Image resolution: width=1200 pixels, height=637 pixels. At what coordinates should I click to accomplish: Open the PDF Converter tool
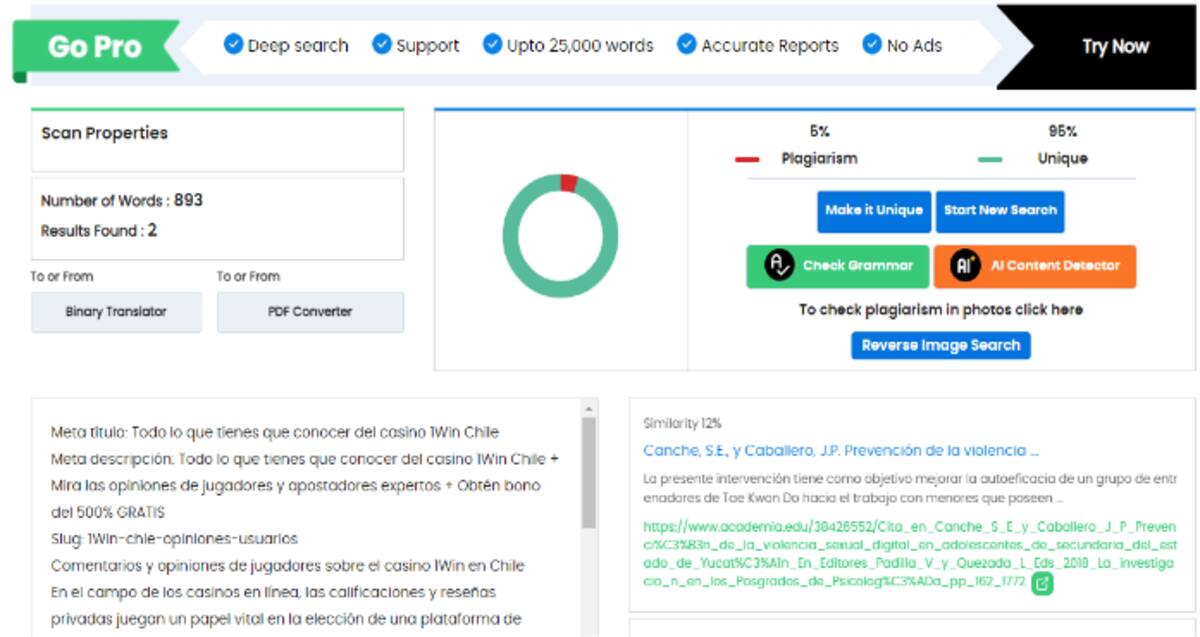coord(310,312)
